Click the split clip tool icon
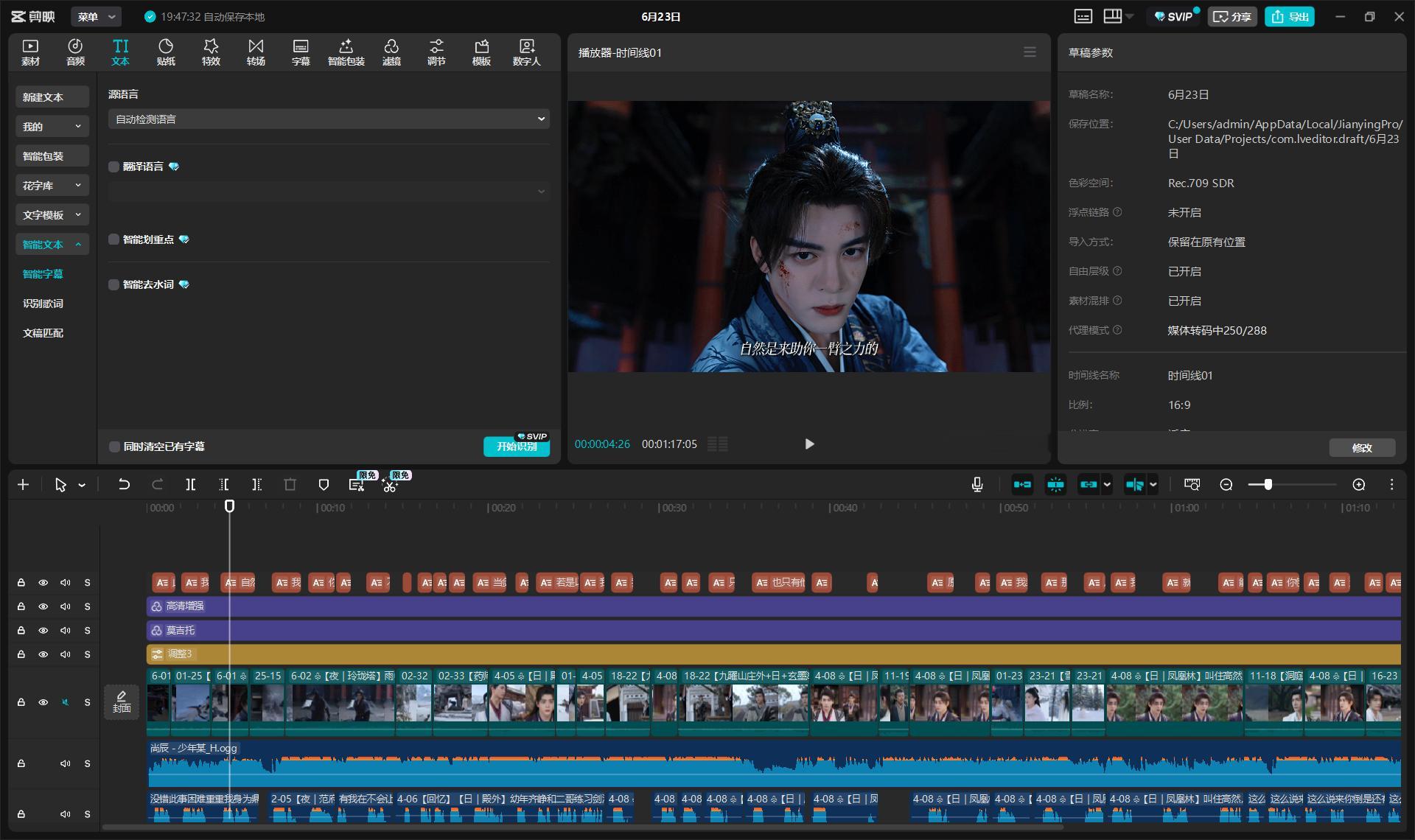This screenshot has height=840, width=1415. tap(190, 485)
